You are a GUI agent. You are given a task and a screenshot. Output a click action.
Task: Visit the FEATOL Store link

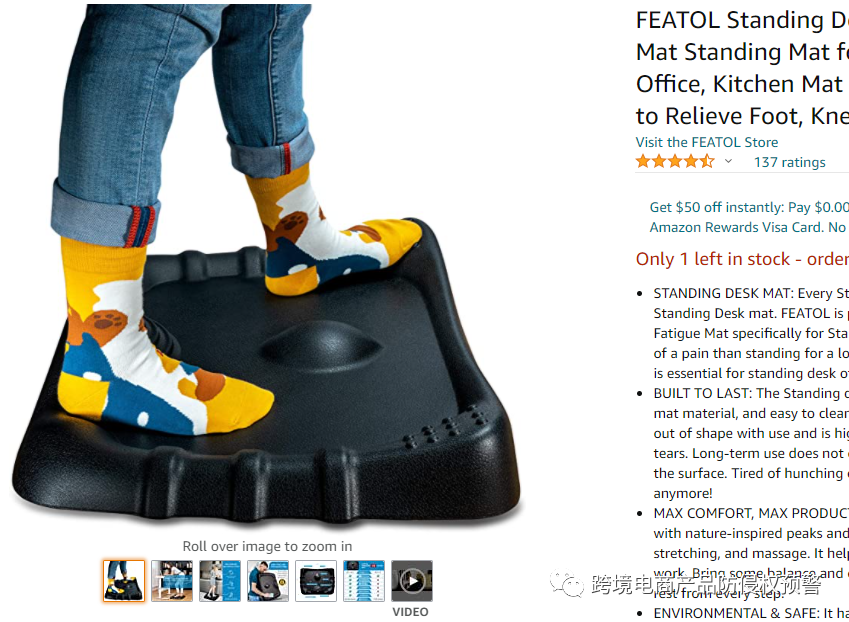[x=707, y=142]
